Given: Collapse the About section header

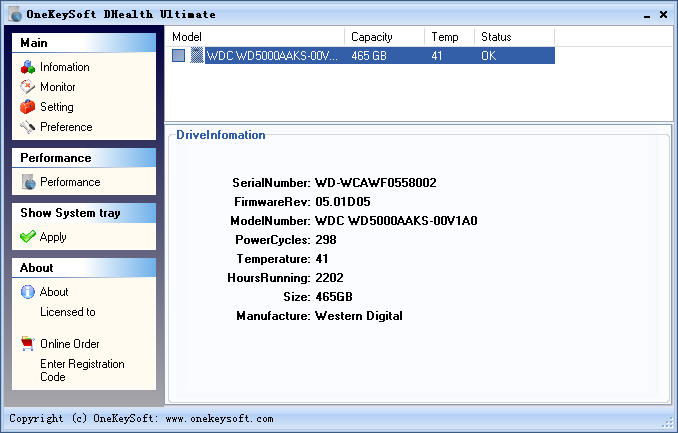Looking at the screenshot, I should pyautogui.click(x=84, y=268).
